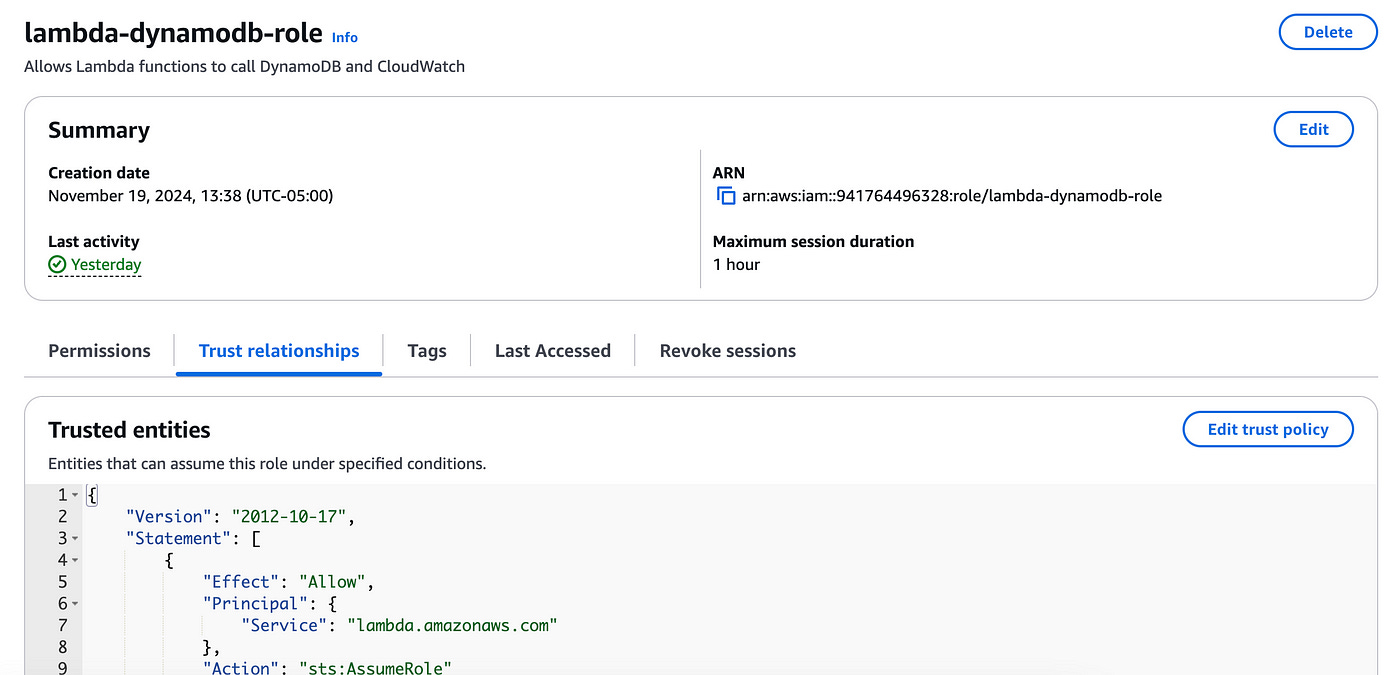Click the "1 hour" session duration value

pos(736,265)
